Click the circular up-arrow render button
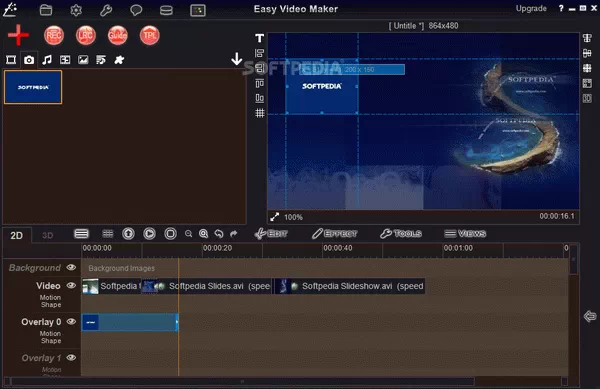Image resolution: width=600 pixels, height=389 pixels. (128, 233)
